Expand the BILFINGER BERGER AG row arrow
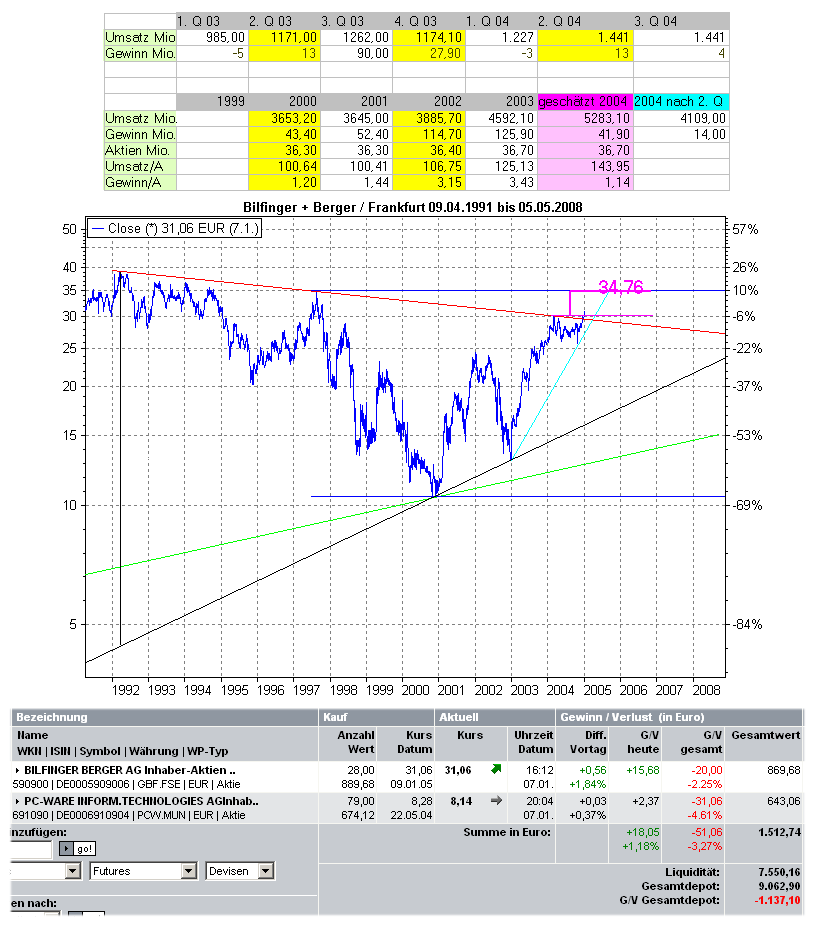Viewport: 814px width, 925px height. 18,770
